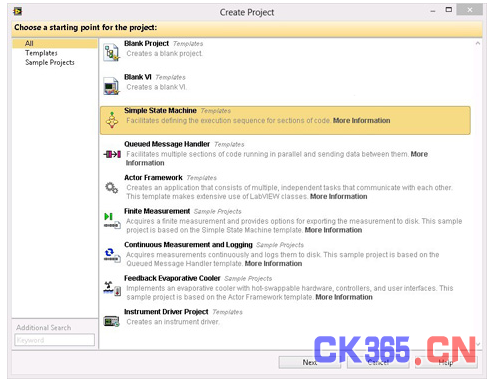Select the All category filter
Viewport: 491px width, 385px height.
point(55,43)
